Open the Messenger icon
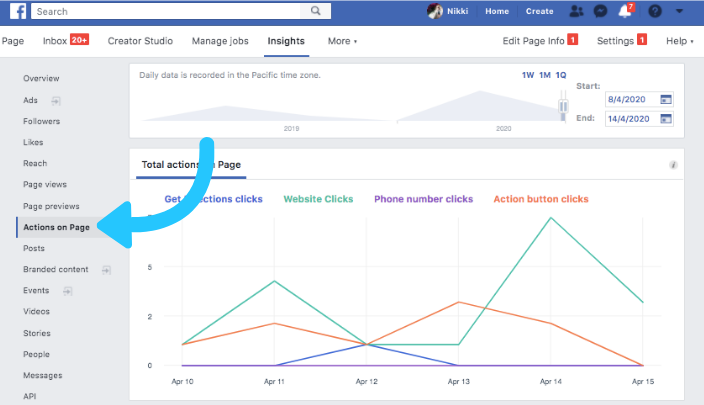 tap(600, 11)
